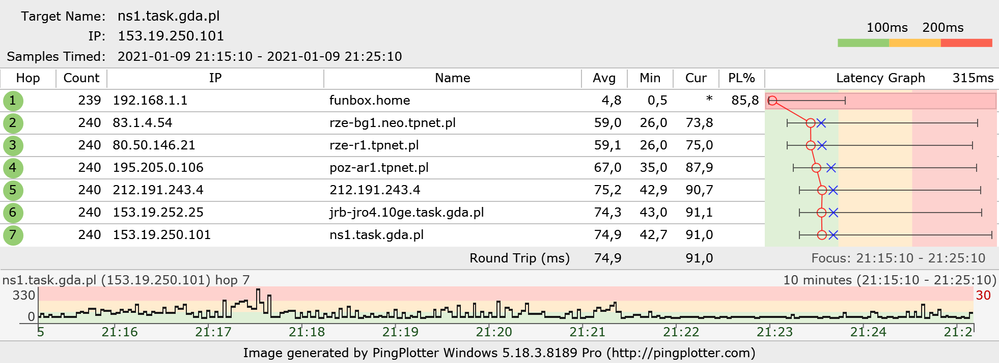The image size is (999, 363).
Task: Click the orange 200ms legend color bar
Action: coord(914,43)
